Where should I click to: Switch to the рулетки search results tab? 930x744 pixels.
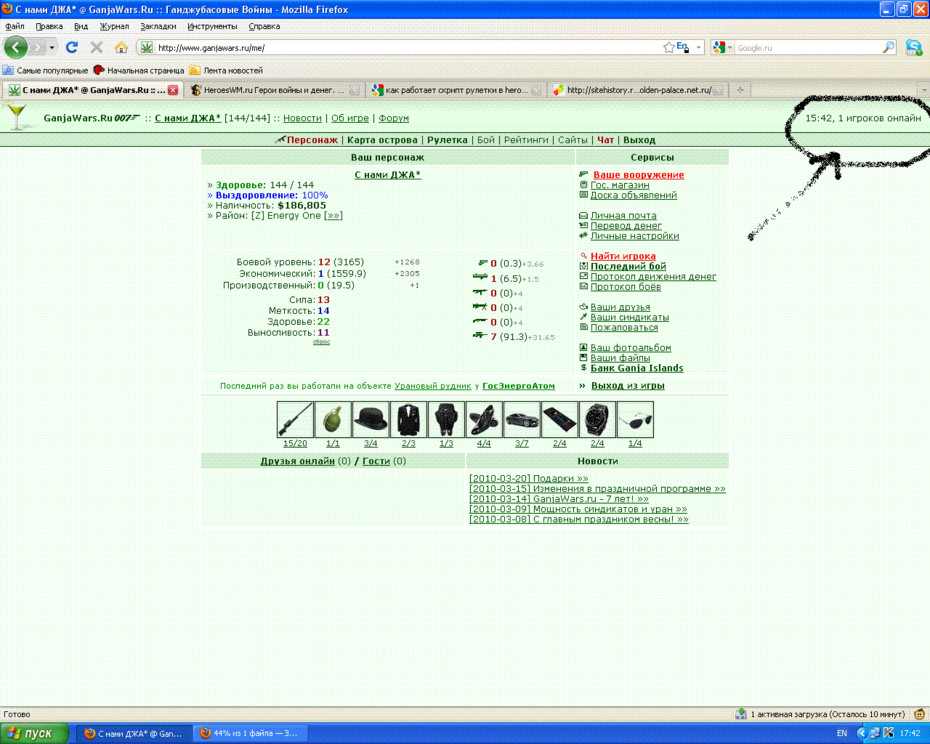pos(456,90)
